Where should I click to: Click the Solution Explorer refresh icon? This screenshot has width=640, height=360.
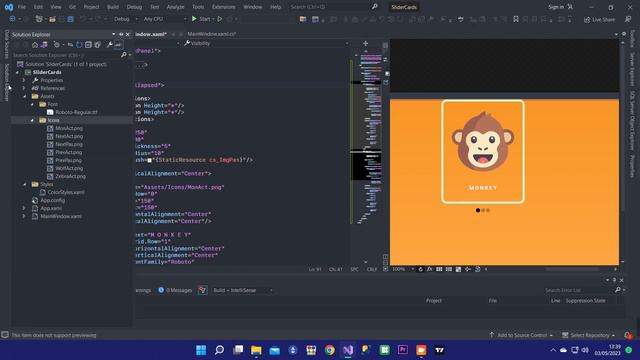pos(79,45)
